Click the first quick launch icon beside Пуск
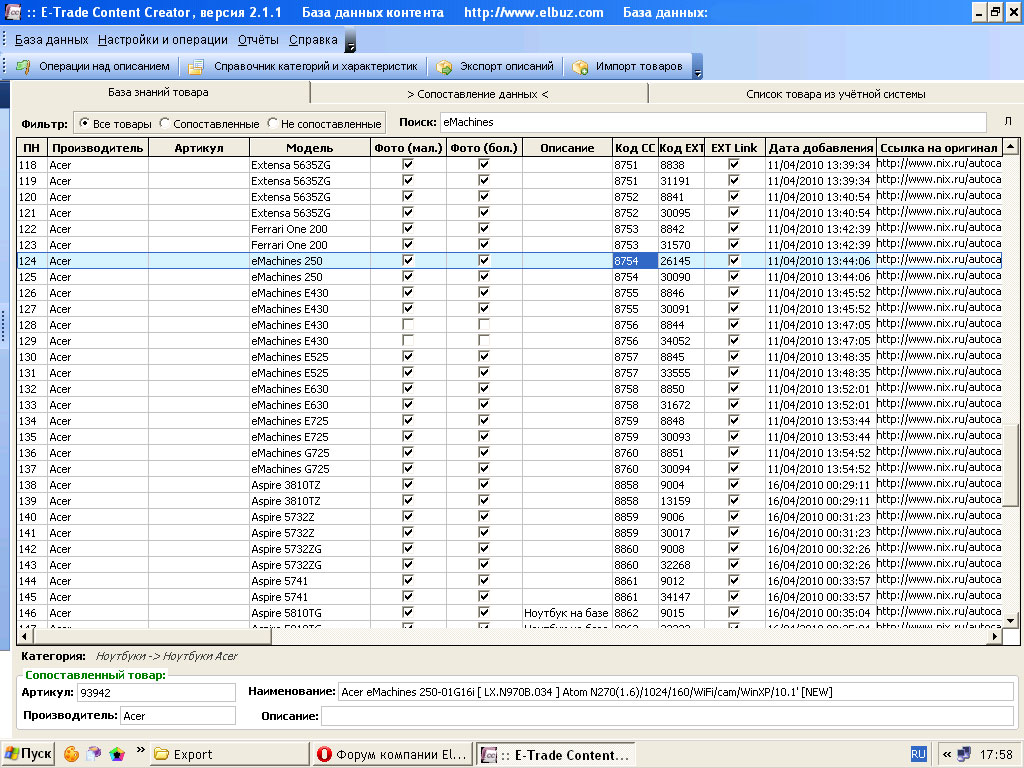The image size is (1024, 768). coord(71,754)
